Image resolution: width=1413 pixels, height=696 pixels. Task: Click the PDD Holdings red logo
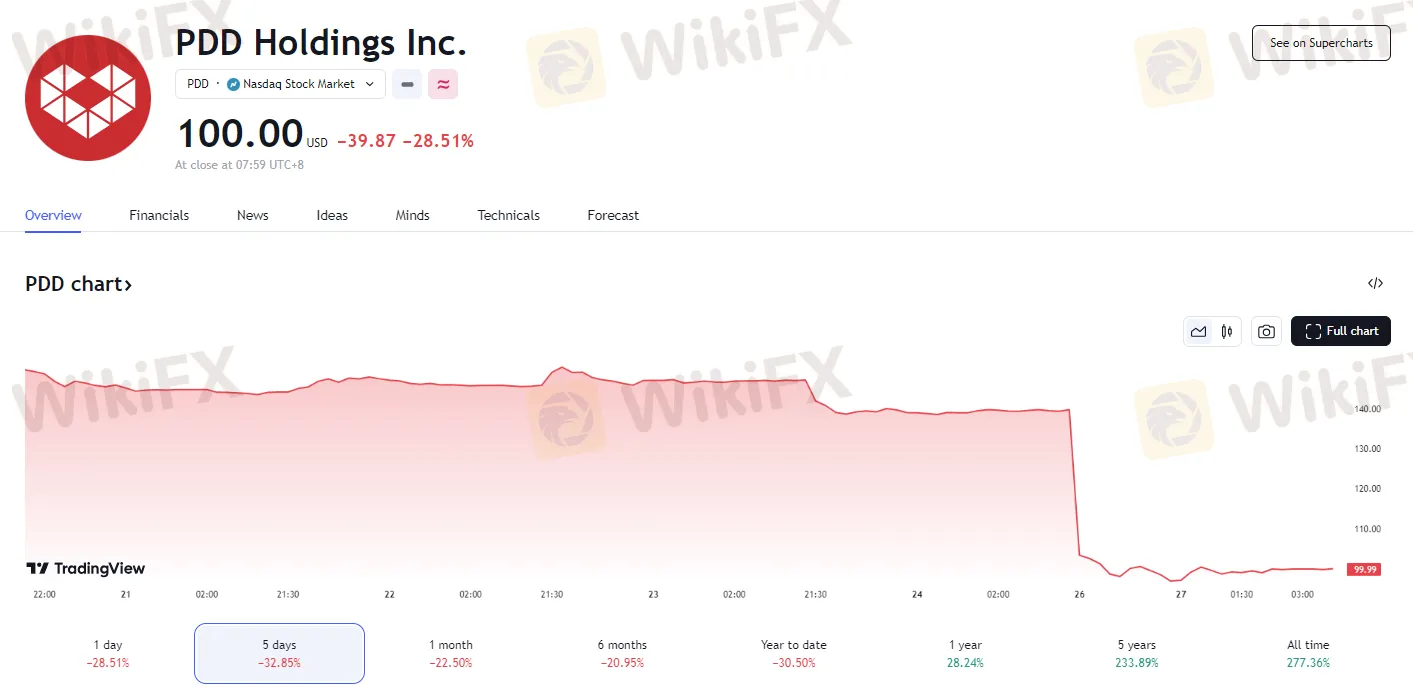click(x=88, y=98)
